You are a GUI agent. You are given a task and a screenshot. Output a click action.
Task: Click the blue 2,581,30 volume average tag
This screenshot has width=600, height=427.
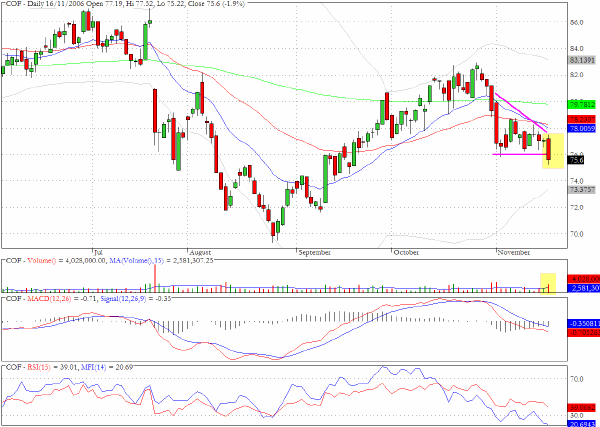click(584, 288)
